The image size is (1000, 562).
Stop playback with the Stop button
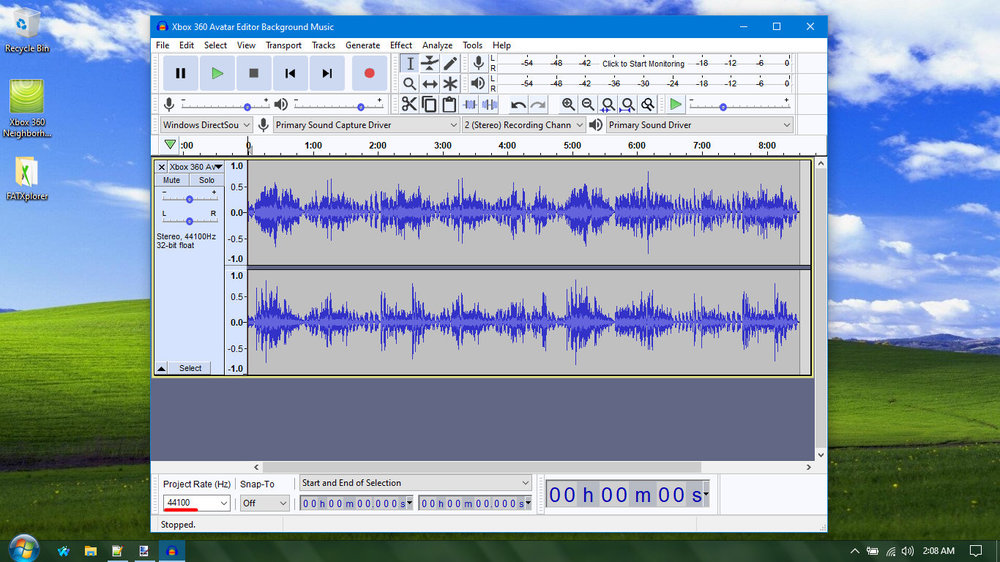click(x=253, y=73)
